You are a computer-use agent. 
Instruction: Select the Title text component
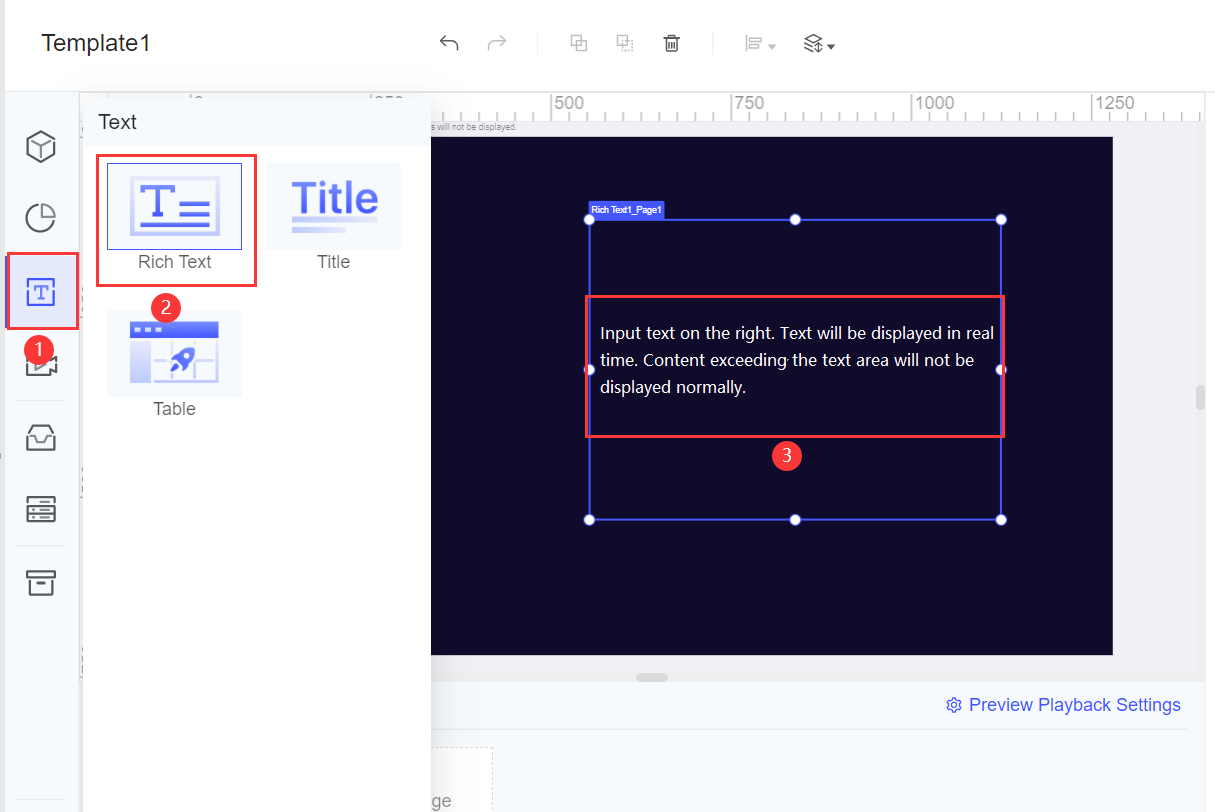(x=333, y=206)
